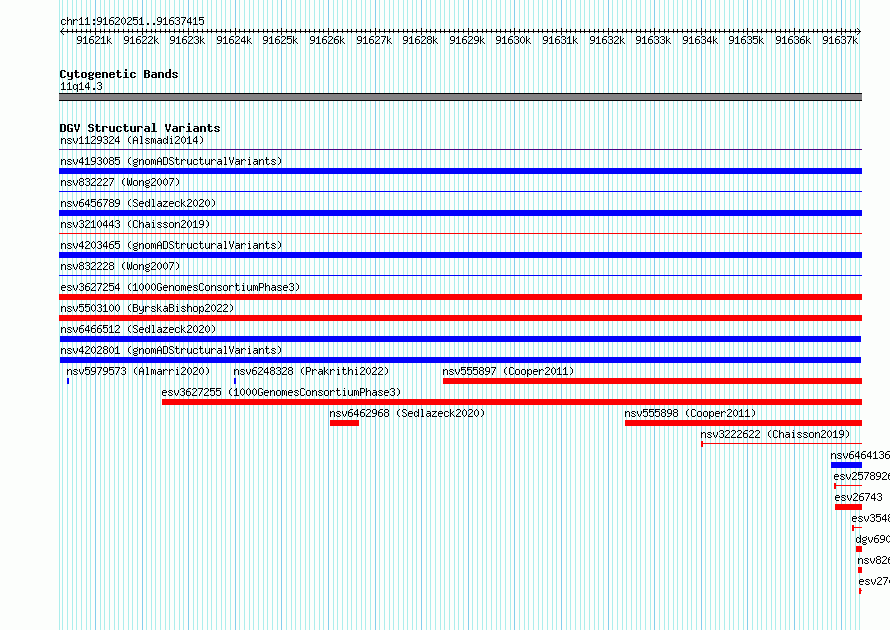Select the nsv6466512 blue variant bar
Viewport: 890px width, 630px height.
(x=460, y=339)
